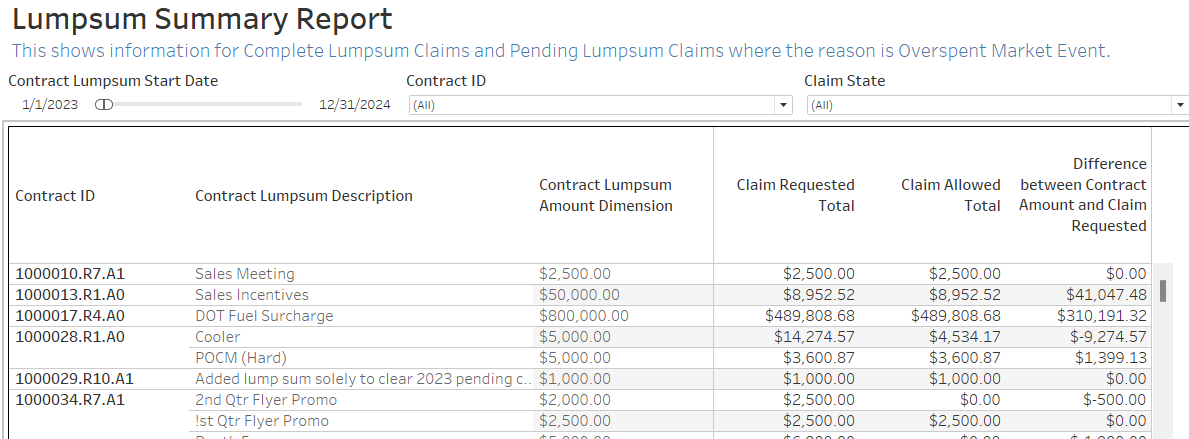The height and width of the screenshot is (439, 1189).
Task: Click the table's vertical scrollbar thumb
Action: click(1163, 290)
